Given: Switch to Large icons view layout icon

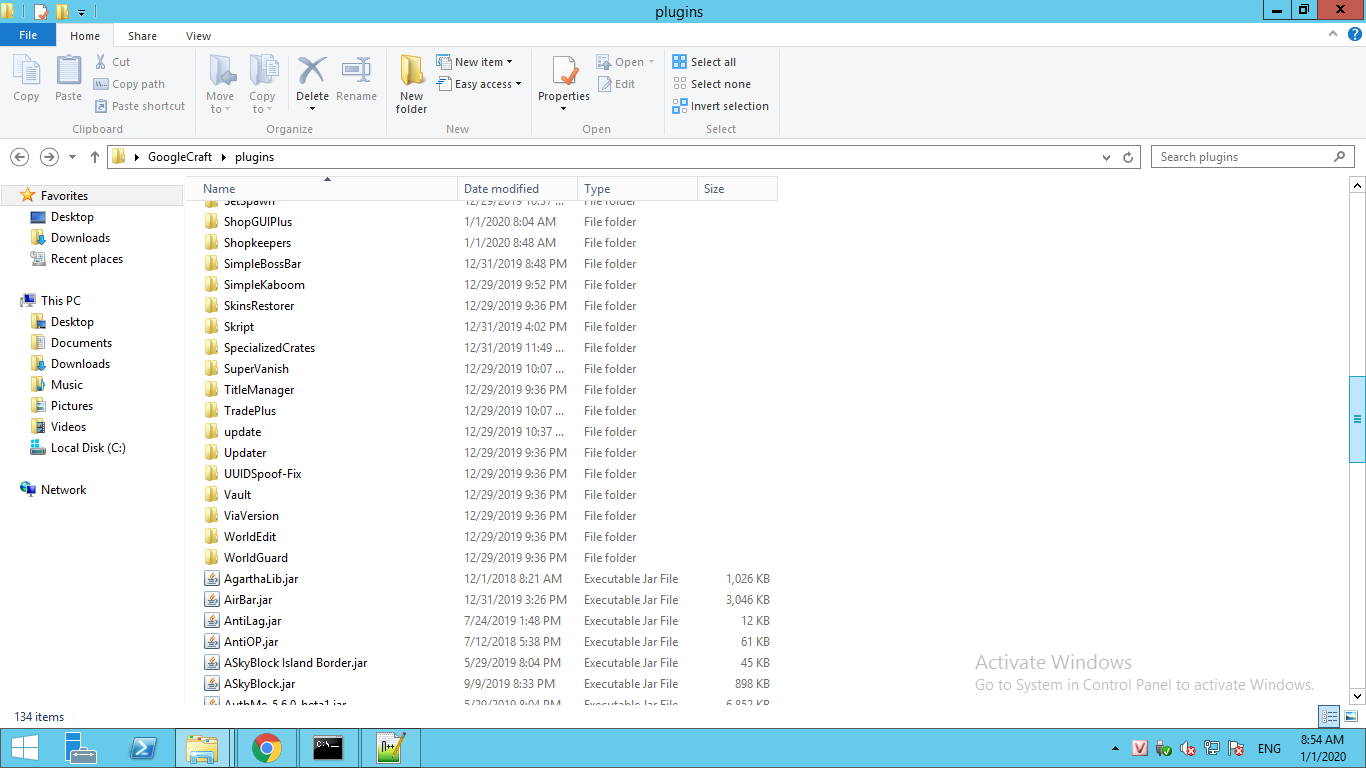Looking at the screenshot, I should [1351, 716].
